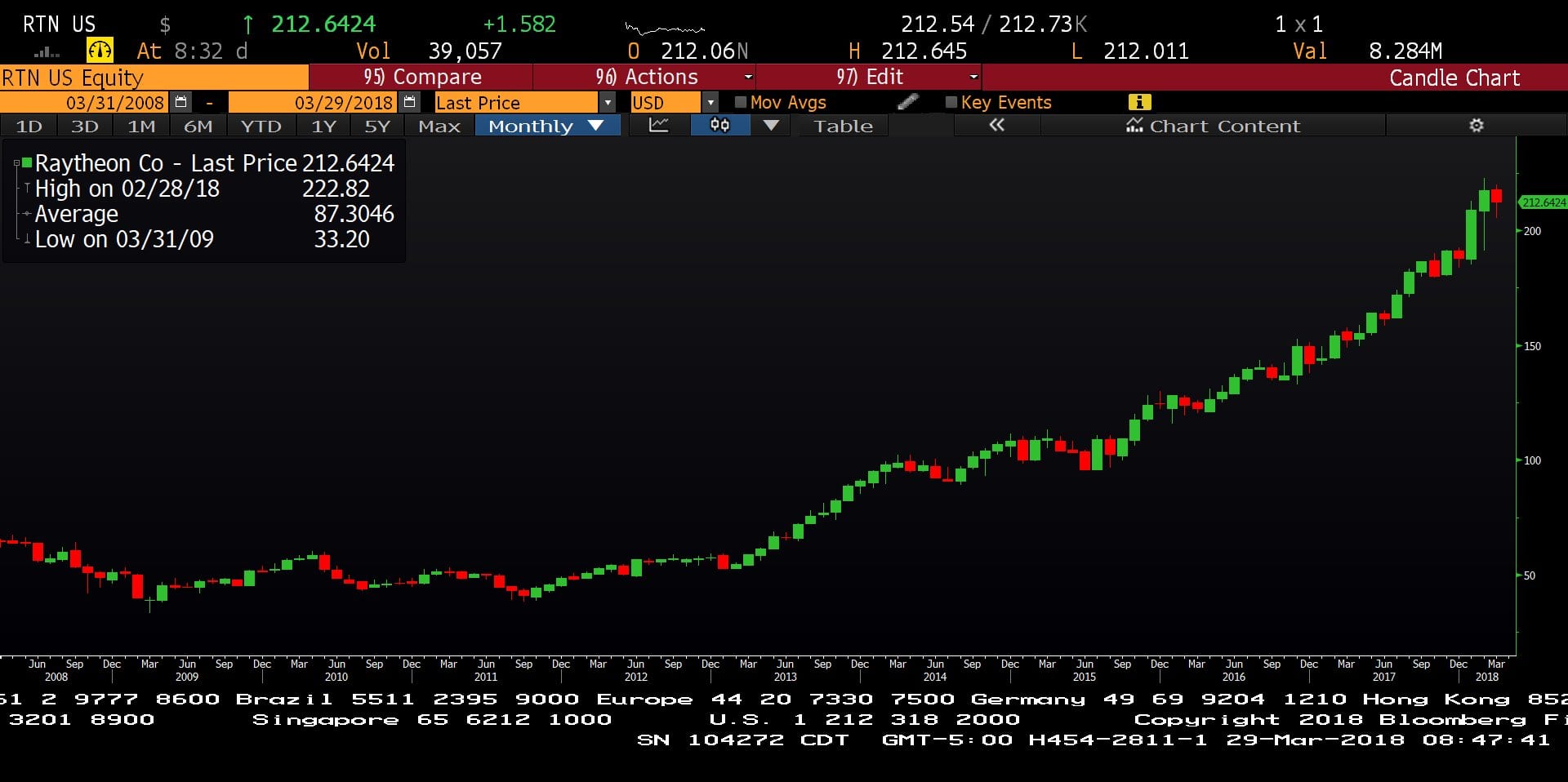The height and width of the screenshot is (782, 1568).
Task: Open the end date calendar picker
Action: (x=410, y=102)
